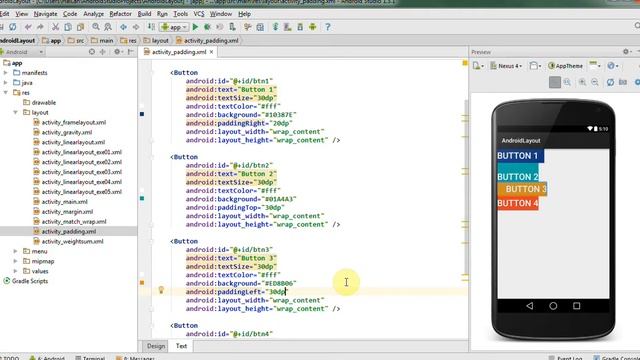Click the preview refresh icon
640x360 pixels.
click(x=610, y=82)
